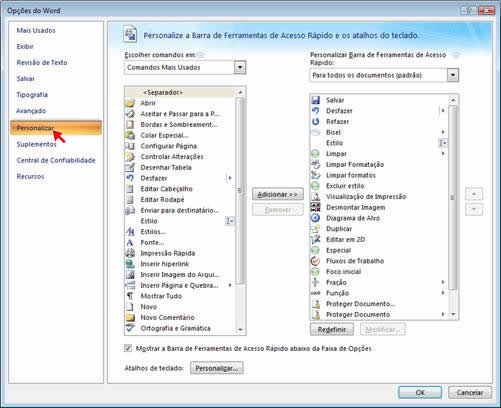Screen dimensions: 501x408
Task: Click the Estilos icon
Action: pos(130,232)
